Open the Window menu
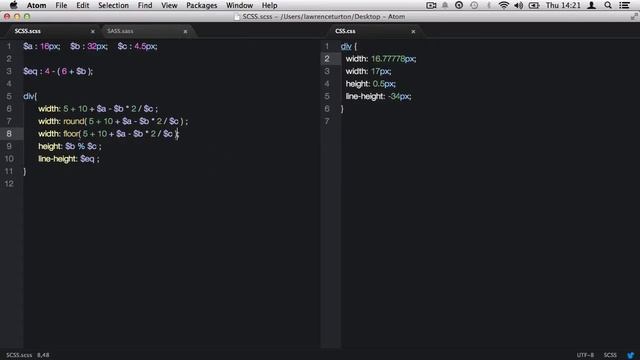 tap(239, 5)
